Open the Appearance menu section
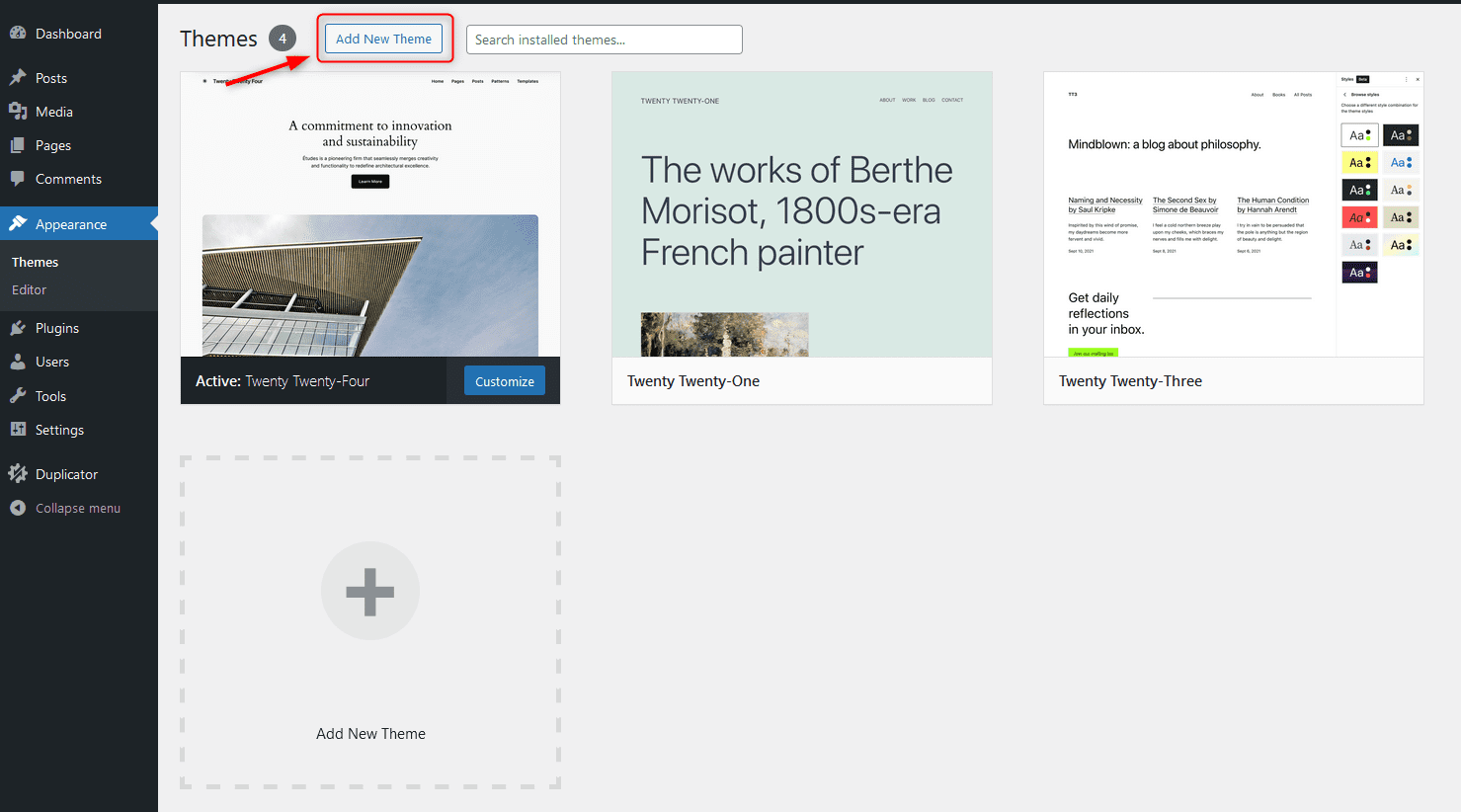1461x812 pixels. [x=71, y=224]
